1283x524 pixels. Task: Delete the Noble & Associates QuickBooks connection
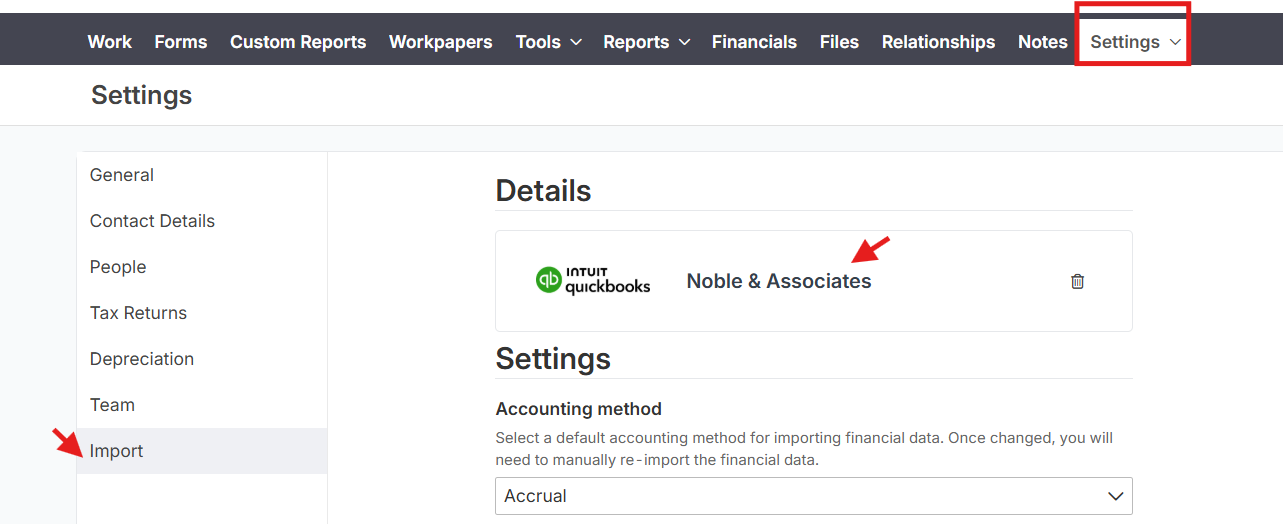point(1077,281)
